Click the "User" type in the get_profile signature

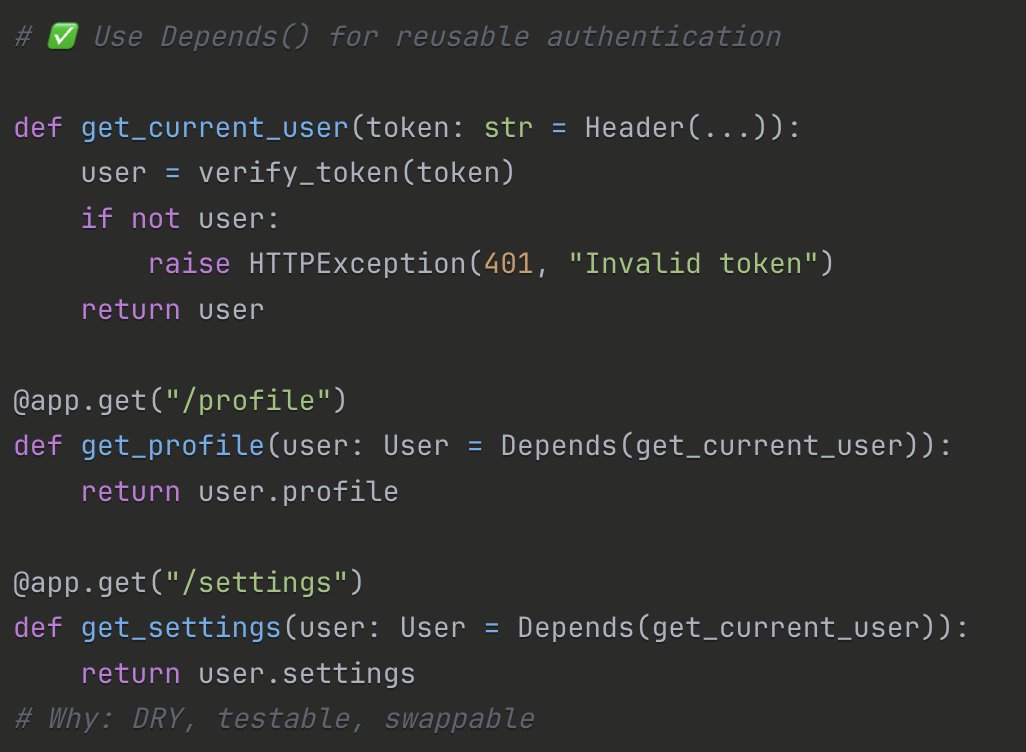[x=416, y=446]
